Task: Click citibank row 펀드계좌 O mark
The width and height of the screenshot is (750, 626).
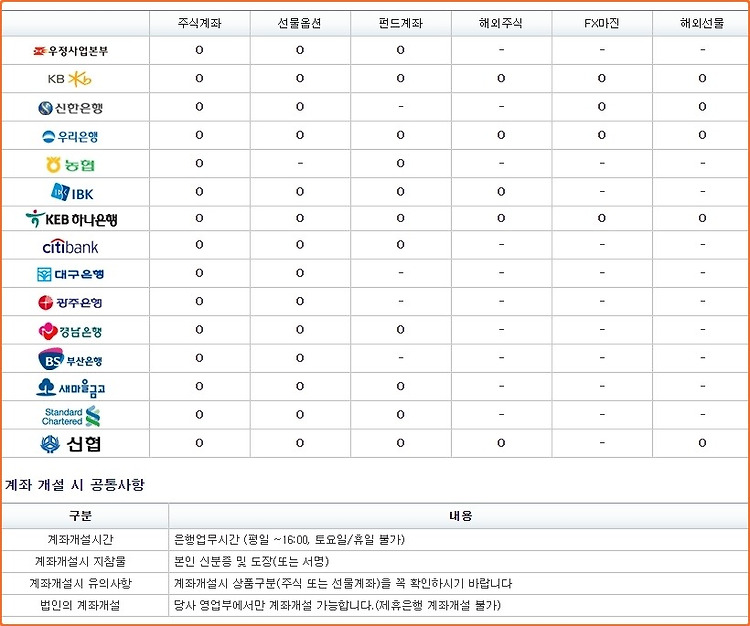Action: click(x=401, y=244)
